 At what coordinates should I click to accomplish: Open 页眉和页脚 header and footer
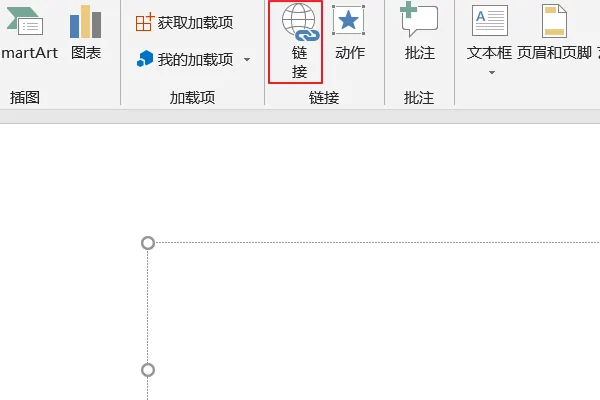554,34
